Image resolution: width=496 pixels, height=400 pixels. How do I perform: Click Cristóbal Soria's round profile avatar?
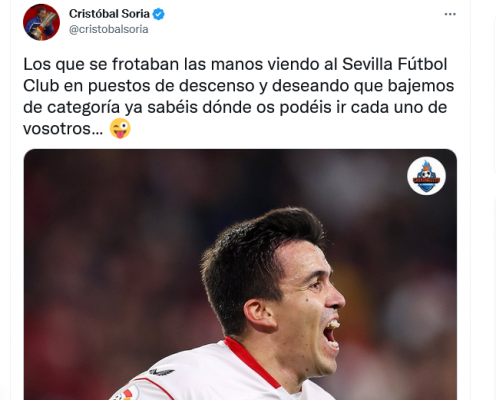coord(41,22)
